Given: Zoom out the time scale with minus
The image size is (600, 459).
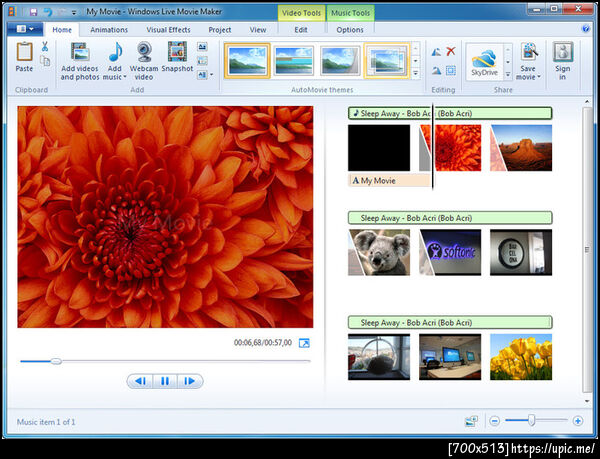Looking at the screenshot, I should pos(494,421).
